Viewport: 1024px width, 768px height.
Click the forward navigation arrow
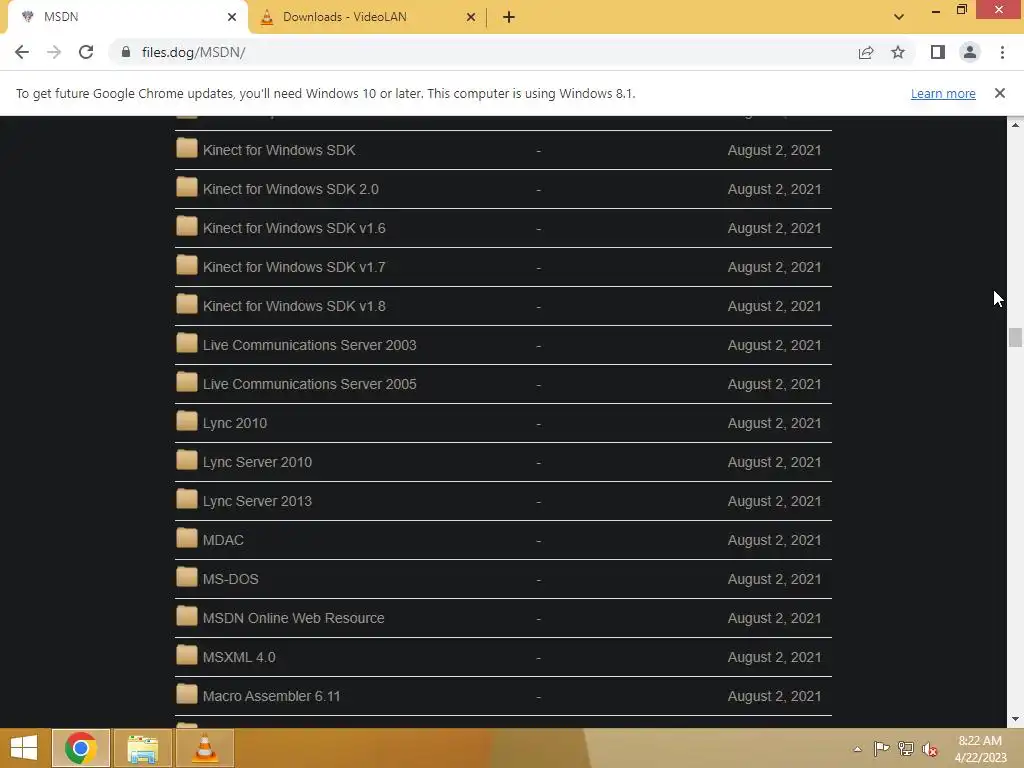[x=54, y=52]
